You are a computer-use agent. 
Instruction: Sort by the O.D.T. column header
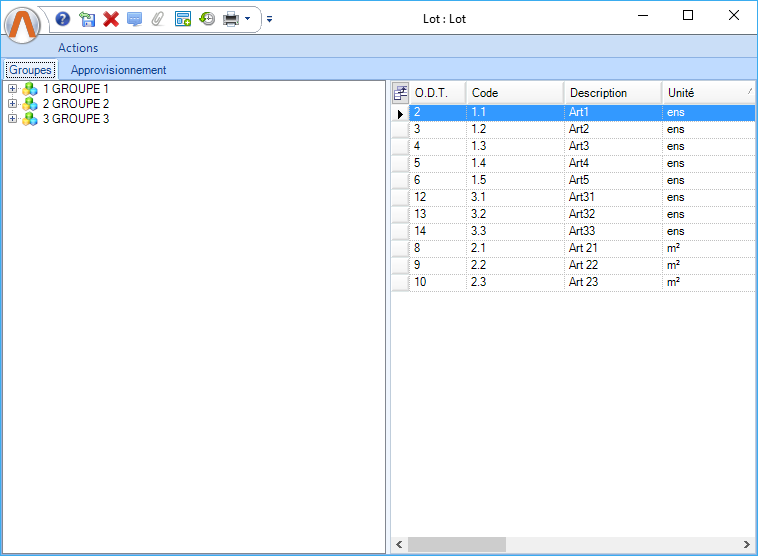tap(437, 93)
